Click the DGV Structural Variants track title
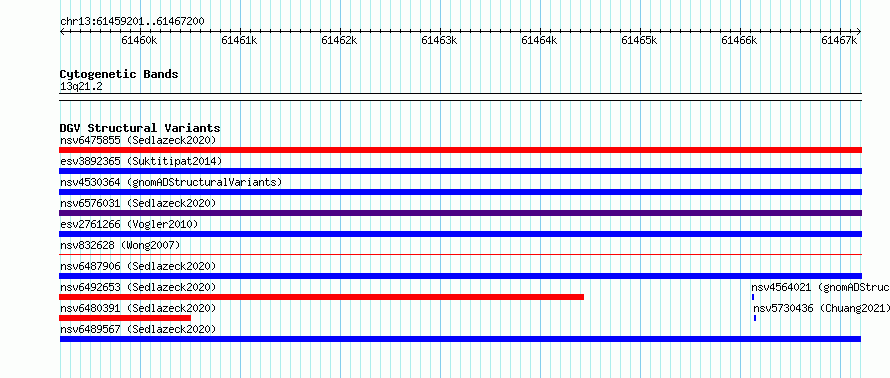This screenshot has height=378, width=890. [x=140, y=128]
